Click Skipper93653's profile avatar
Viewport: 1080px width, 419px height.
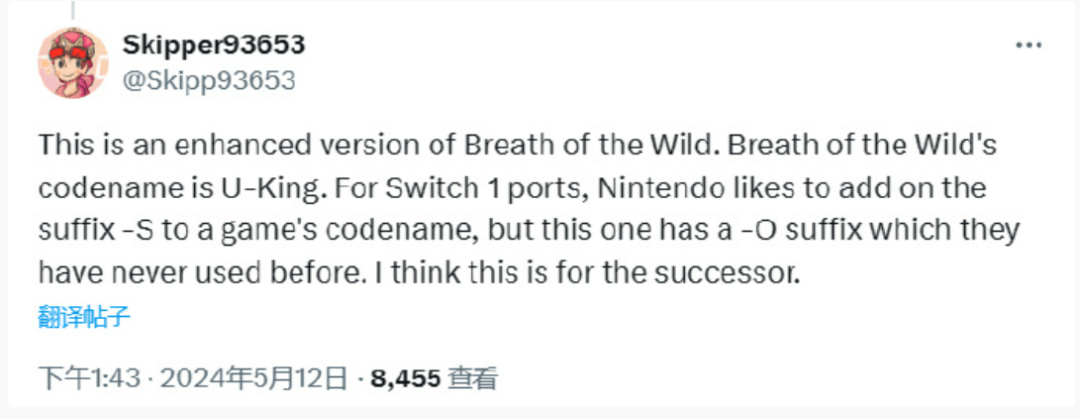(71, 62)
